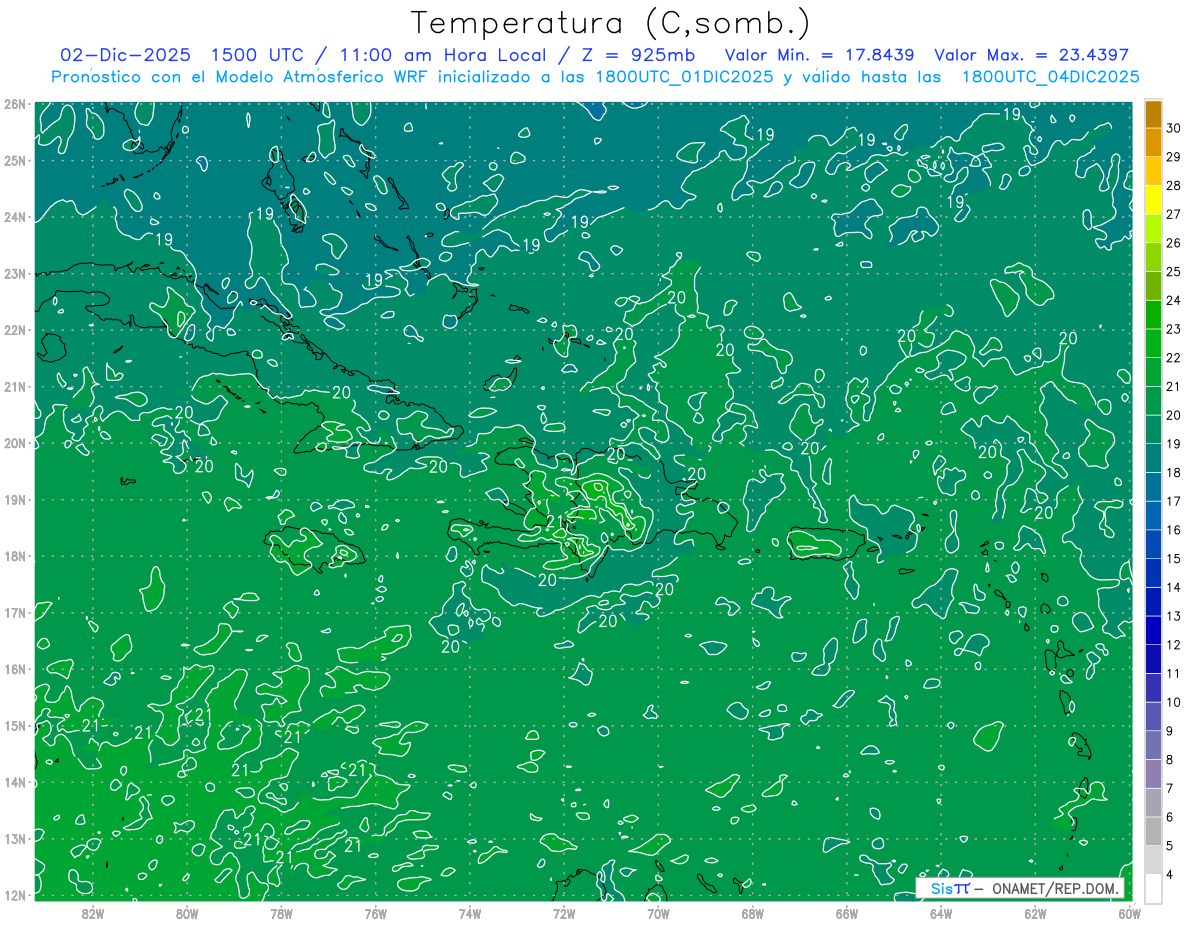Click the yellow swatch between 27 and 28

1153,200
